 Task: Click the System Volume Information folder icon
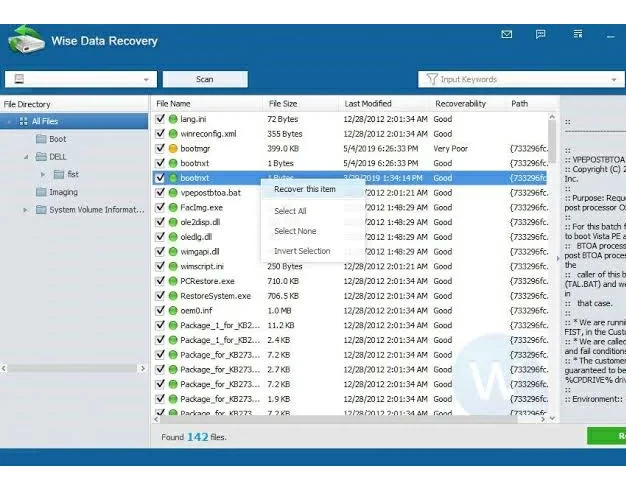(x=41, y=210)
